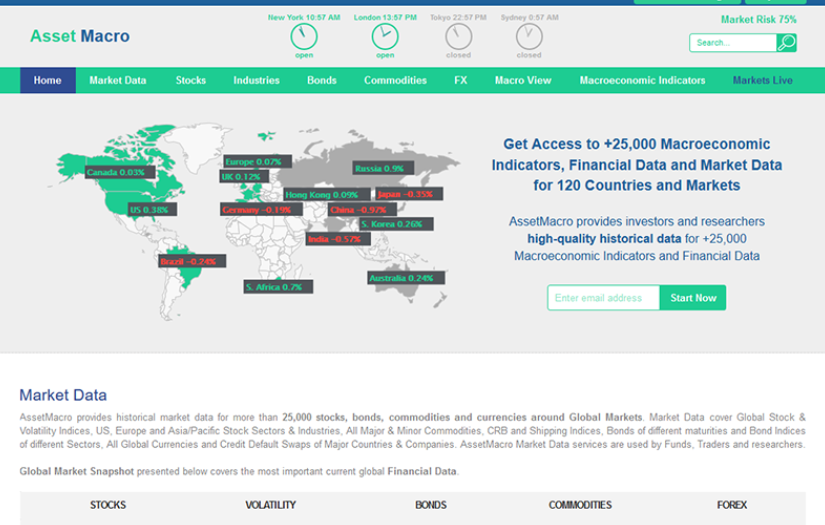Open the Bonds menu
The width and height of the screenshot is (825, 525).
(321, 80)
